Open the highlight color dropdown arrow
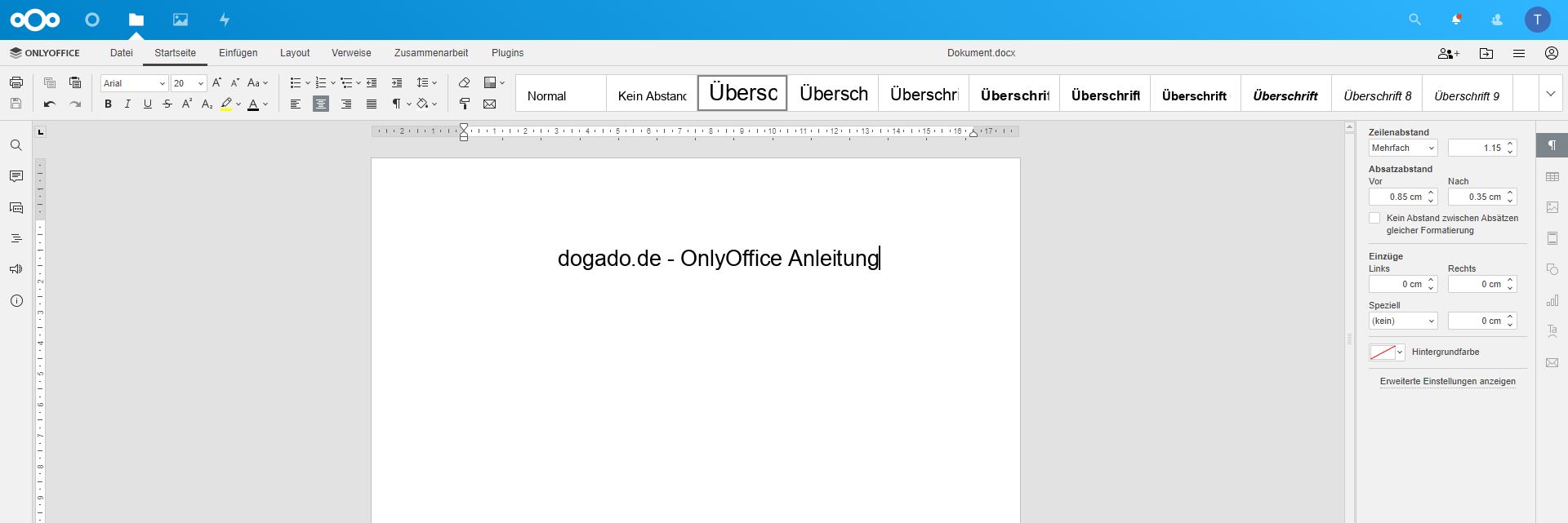Image resolution: width=1568 pixels, height=523 pixels. click(x=238, y=104)
